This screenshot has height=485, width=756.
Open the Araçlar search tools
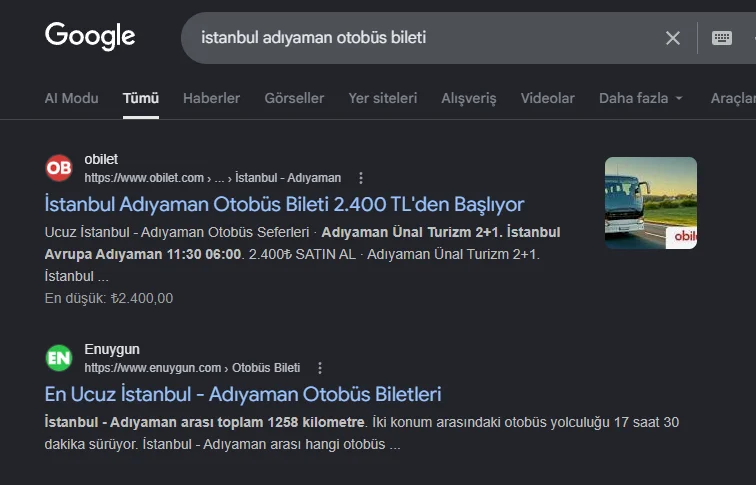(x=733, y=98)
